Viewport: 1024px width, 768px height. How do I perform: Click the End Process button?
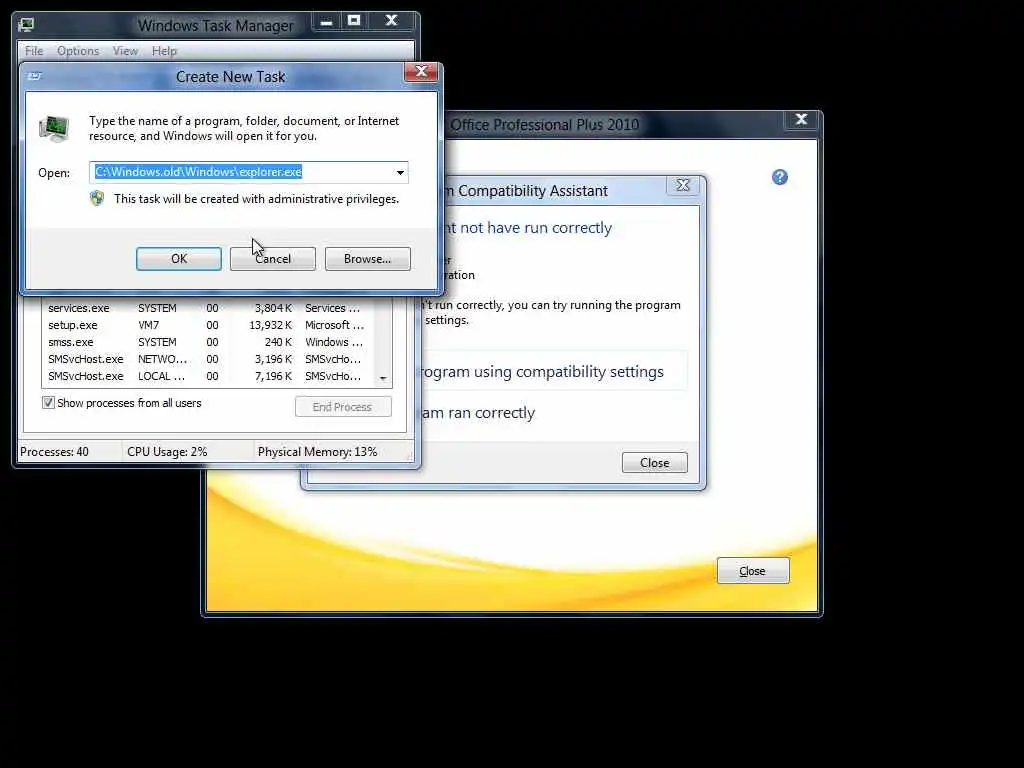click(343, 407)
